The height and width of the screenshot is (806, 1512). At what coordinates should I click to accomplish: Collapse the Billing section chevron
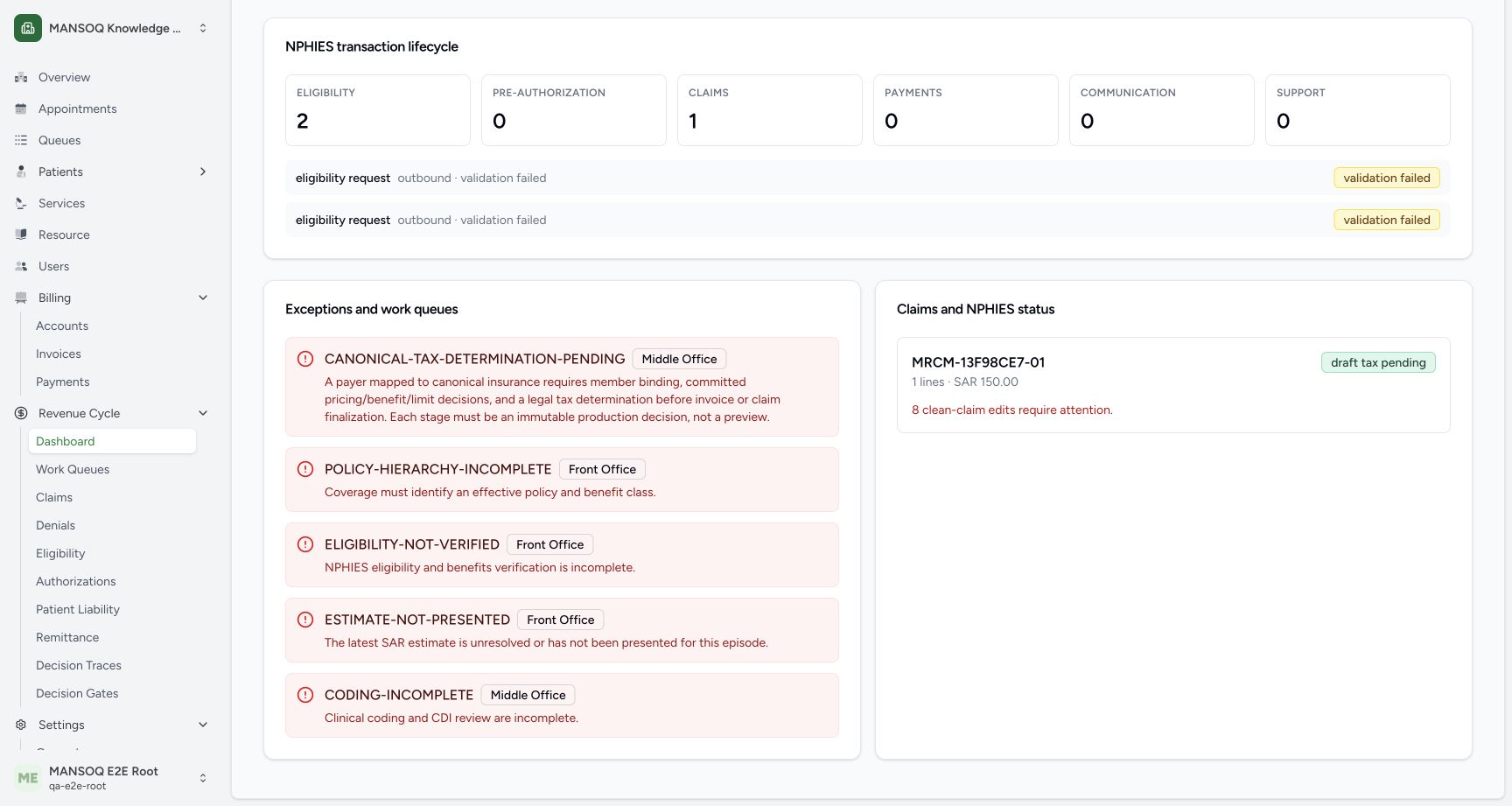pos(203,298)
